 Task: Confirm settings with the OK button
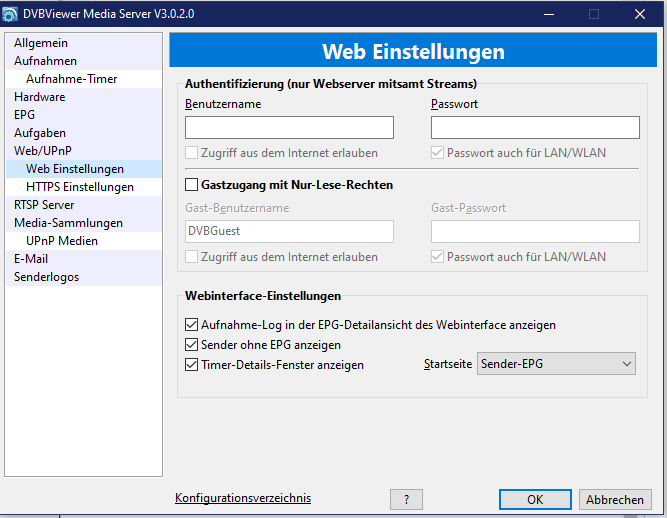click(535, 499)
